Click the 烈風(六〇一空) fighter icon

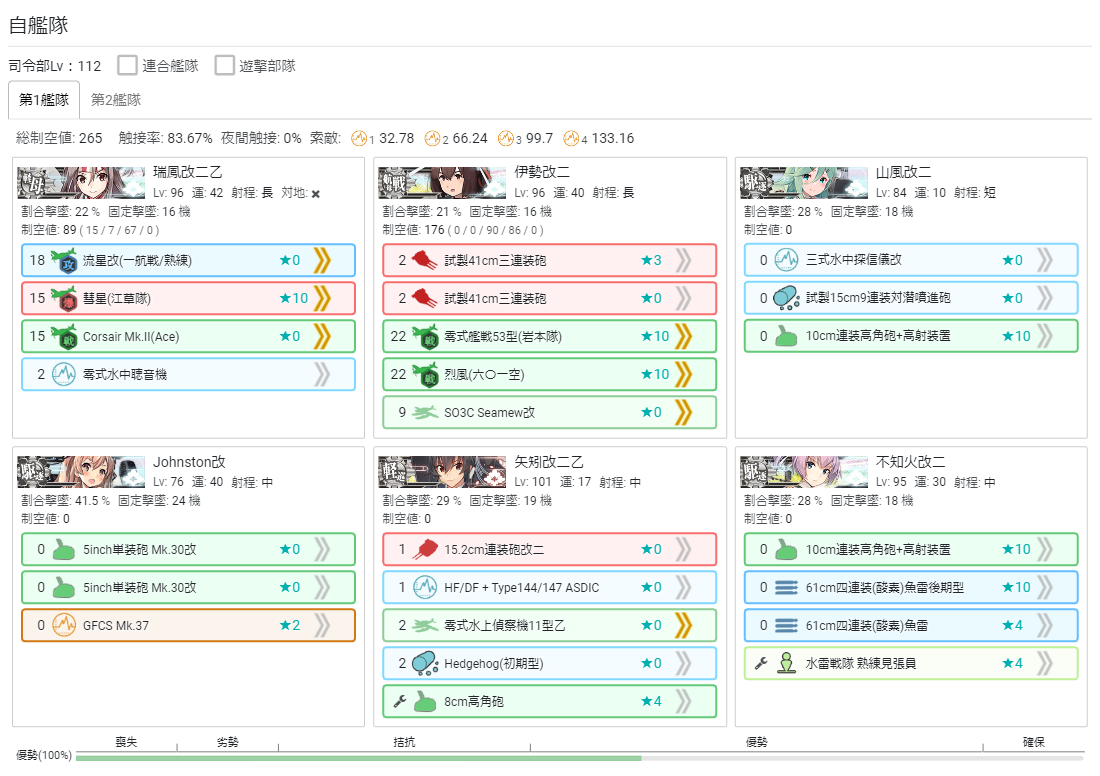point(425,374)
